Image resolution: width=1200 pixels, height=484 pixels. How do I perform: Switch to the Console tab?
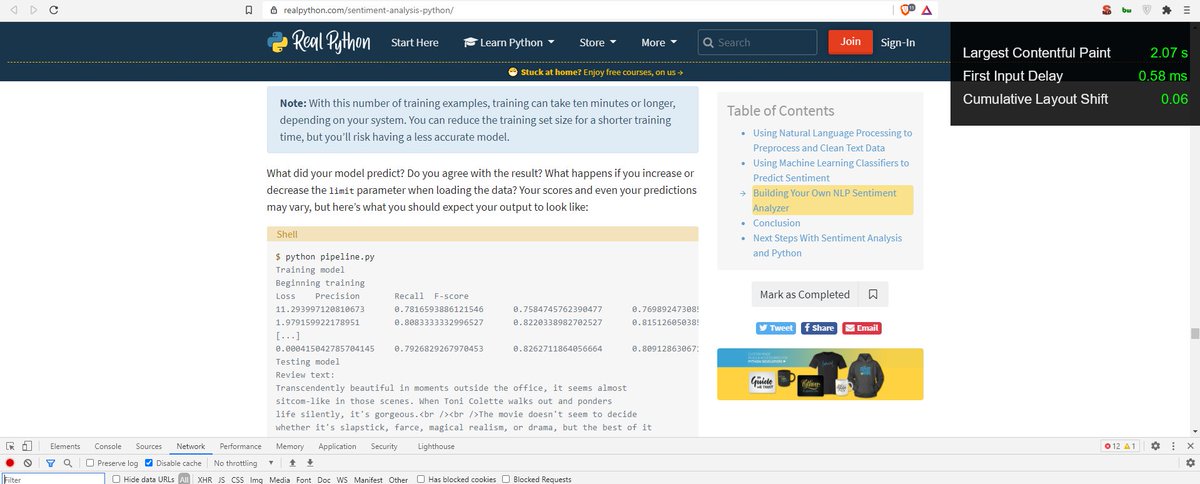coord(108,446)
